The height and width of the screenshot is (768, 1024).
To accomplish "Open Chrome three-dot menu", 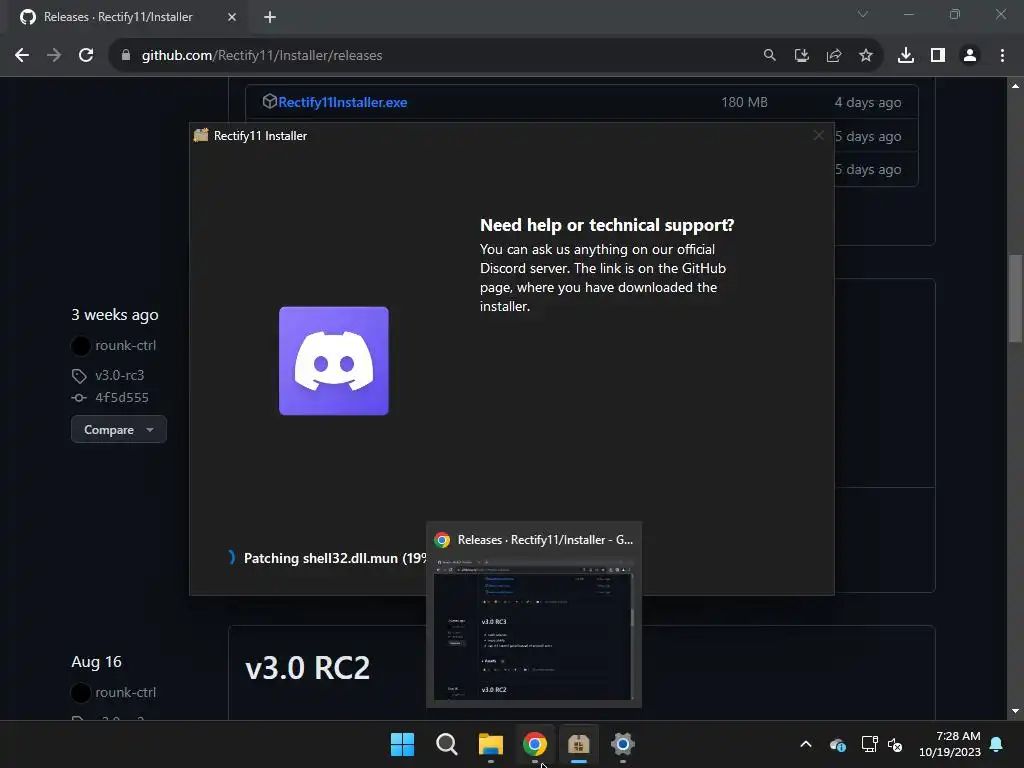I will (x=1002, y=56).
